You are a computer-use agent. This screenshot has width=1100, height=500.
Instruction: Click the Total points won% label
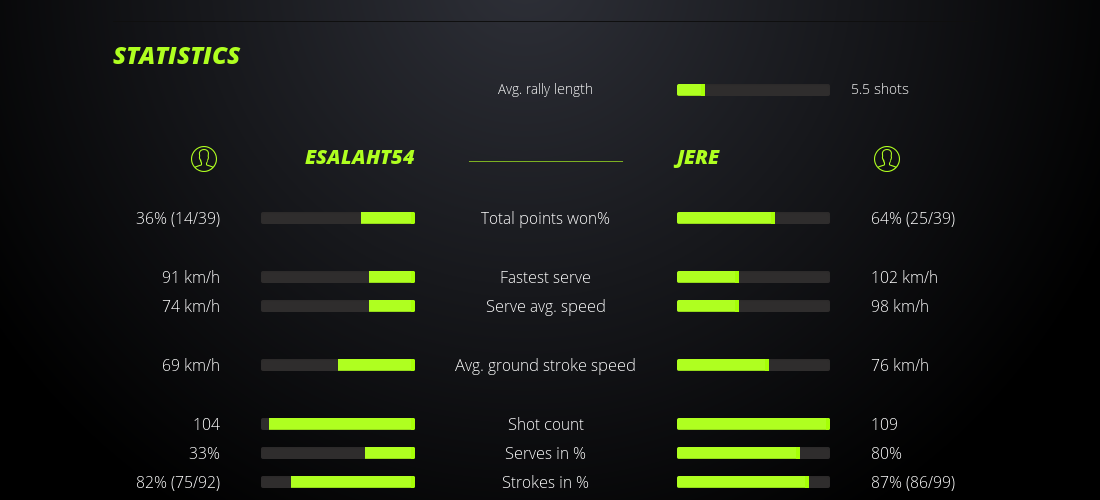[545, 218]
